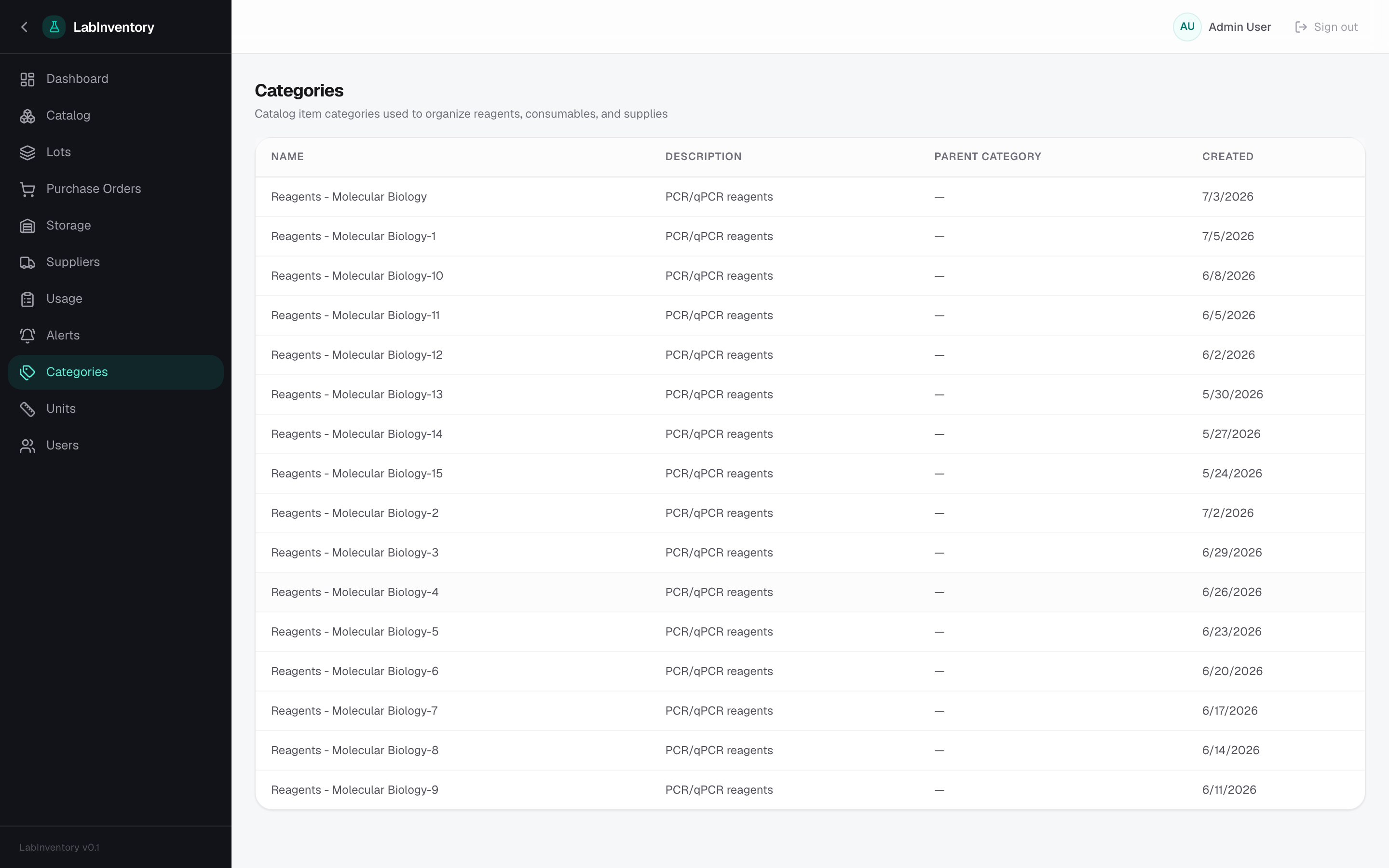Click the 6/29/2026 created date
Viewport: 1389px width, 868px height.
[1232, 554]
